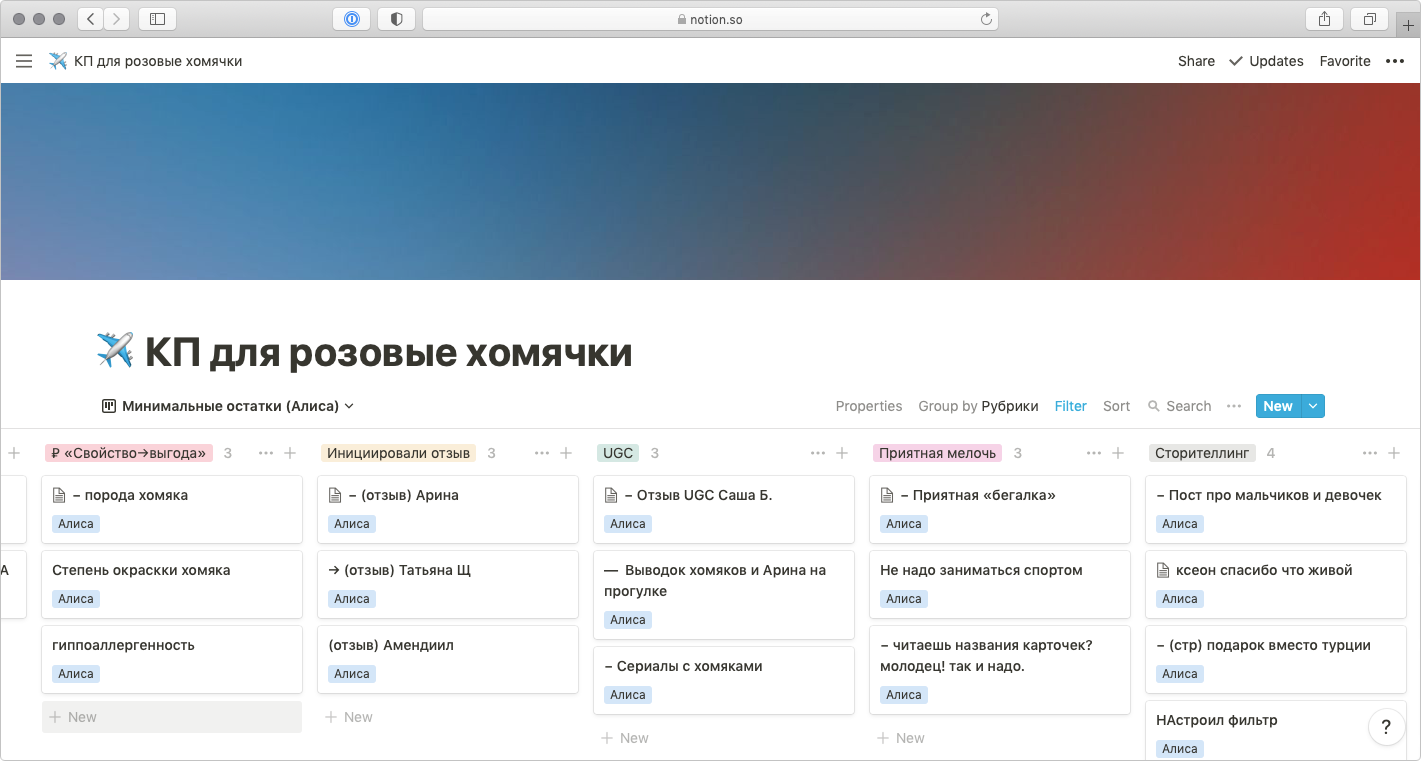
Task: Open the card – (отзыв) Арина
Action: [448, 509]
